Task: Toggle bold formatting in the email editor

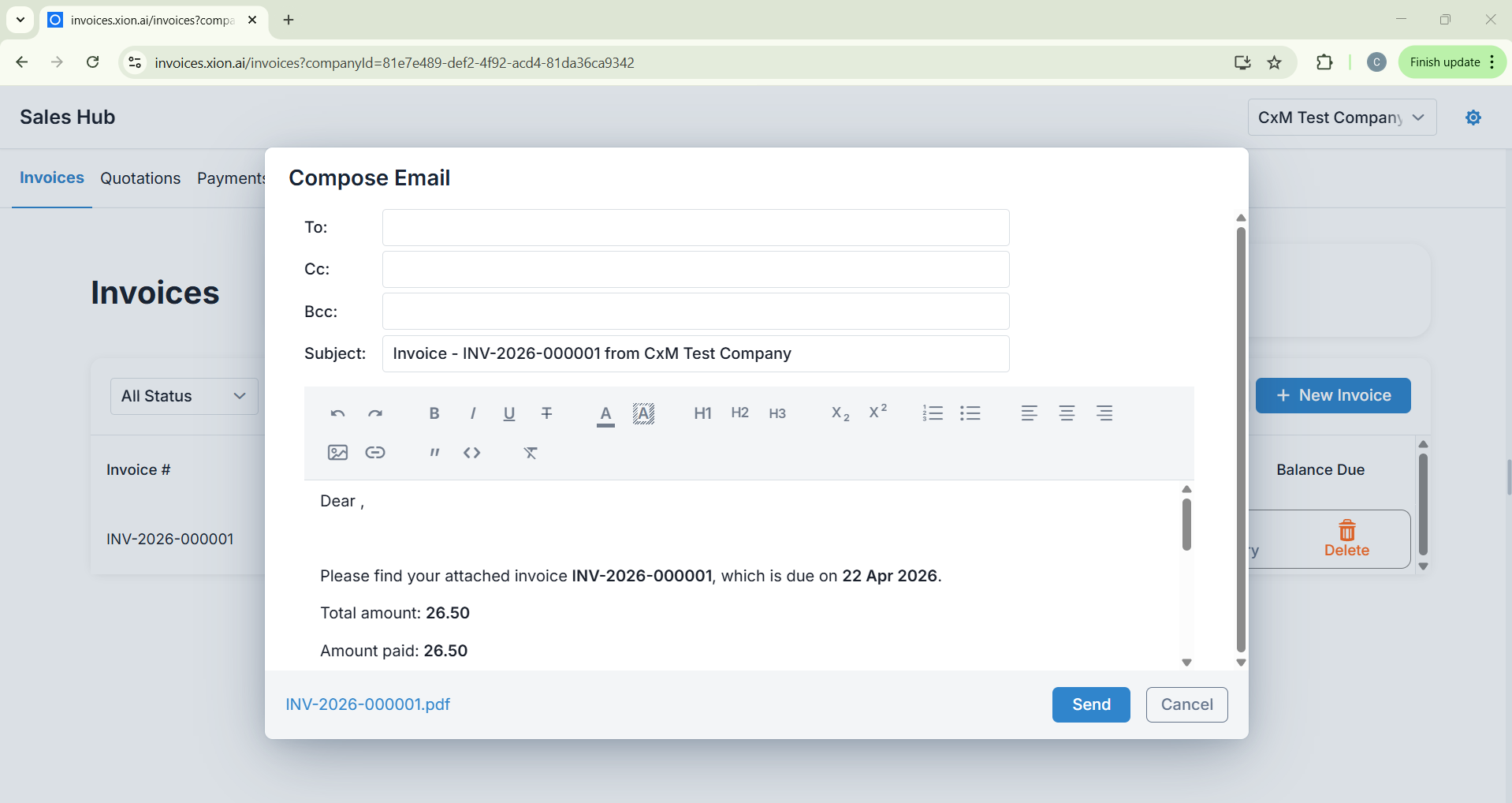Action: pos(434,413)
